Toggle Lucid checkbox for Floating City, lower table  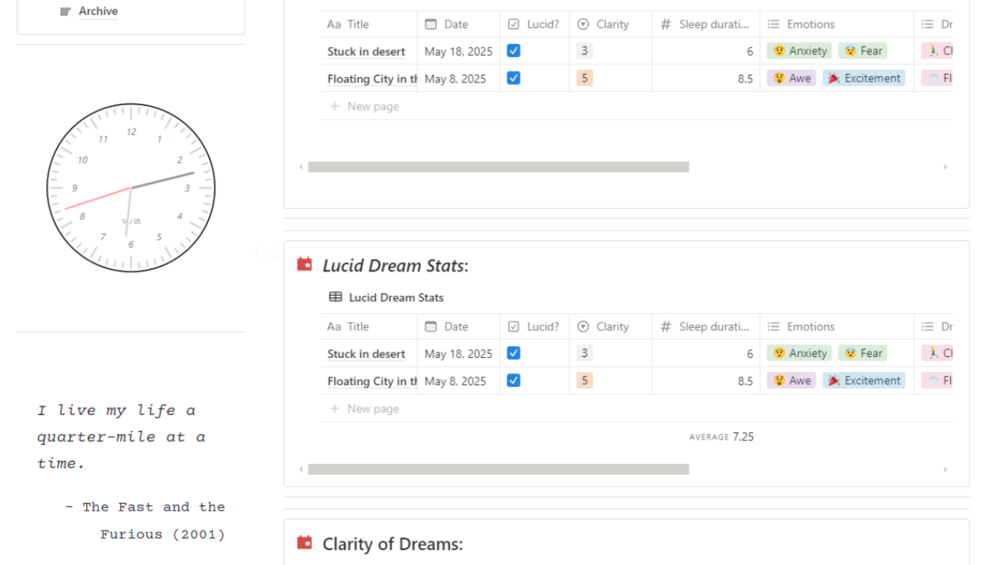[x=513, y=380]
